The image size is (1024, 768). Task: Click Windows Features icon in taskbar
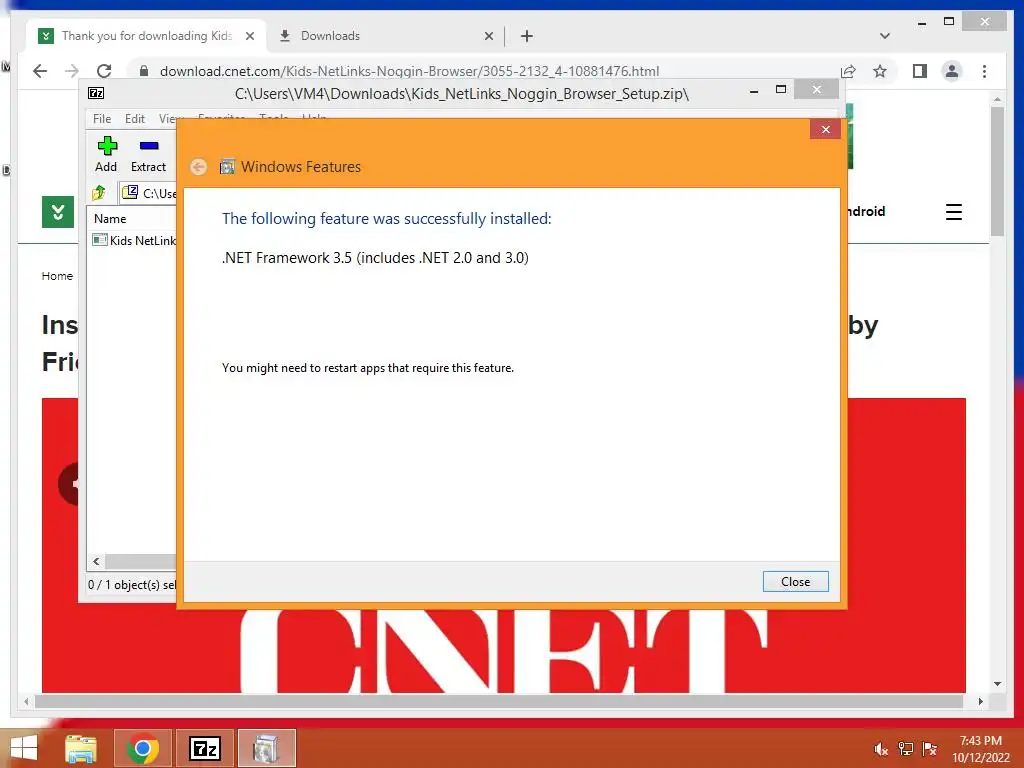pyautogui.click(x=266, y=748)
